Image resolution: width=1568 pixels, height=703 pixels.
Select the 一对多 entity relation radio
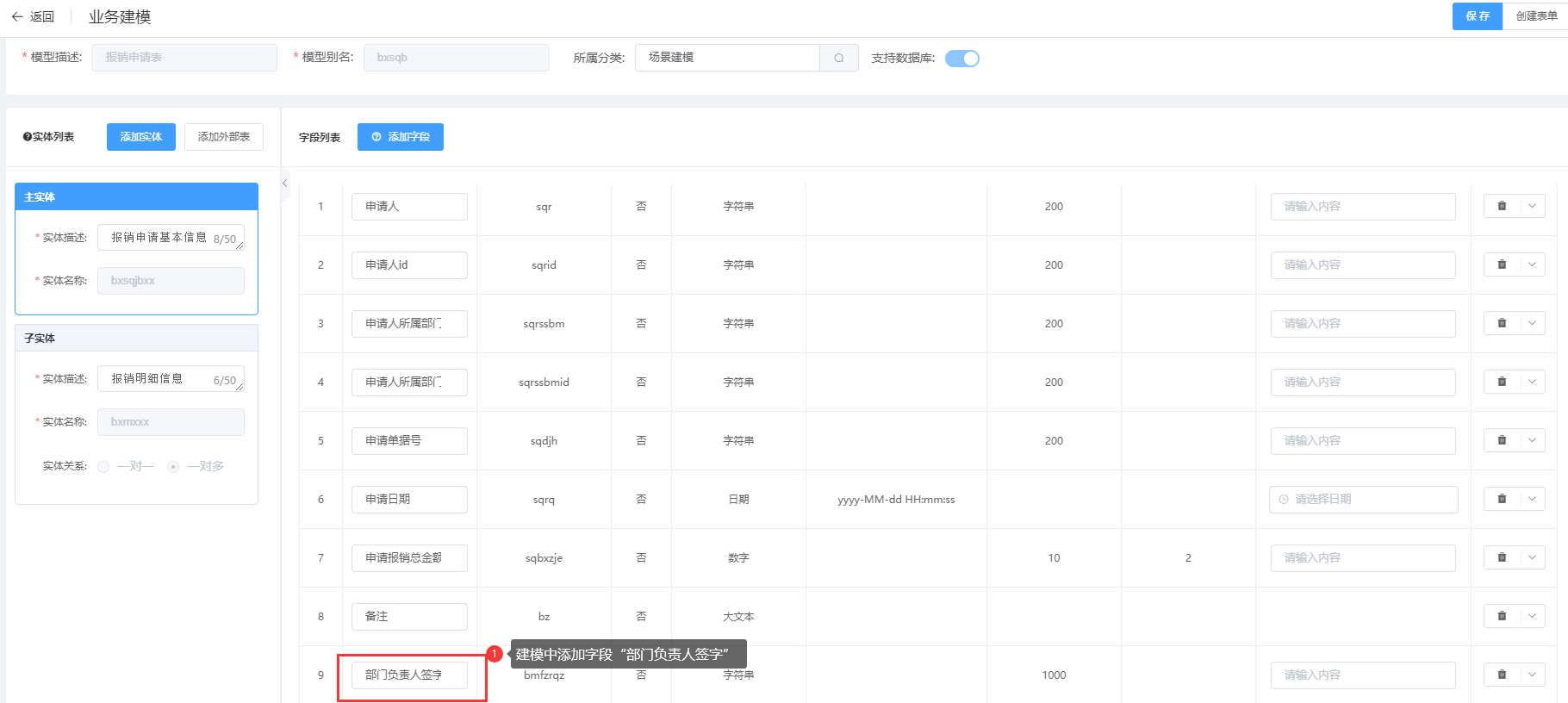[173, 467]
